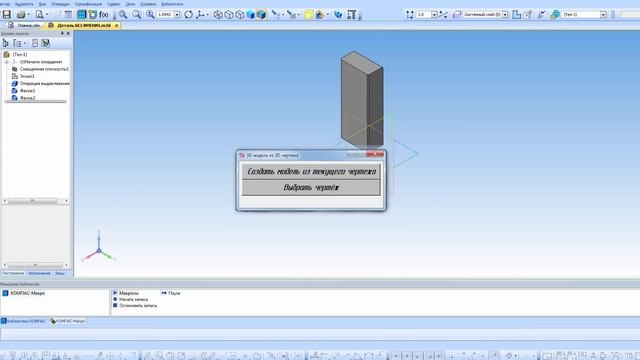Switch to Построение tab under model tree
640x360 pixels.
(13, 273)
